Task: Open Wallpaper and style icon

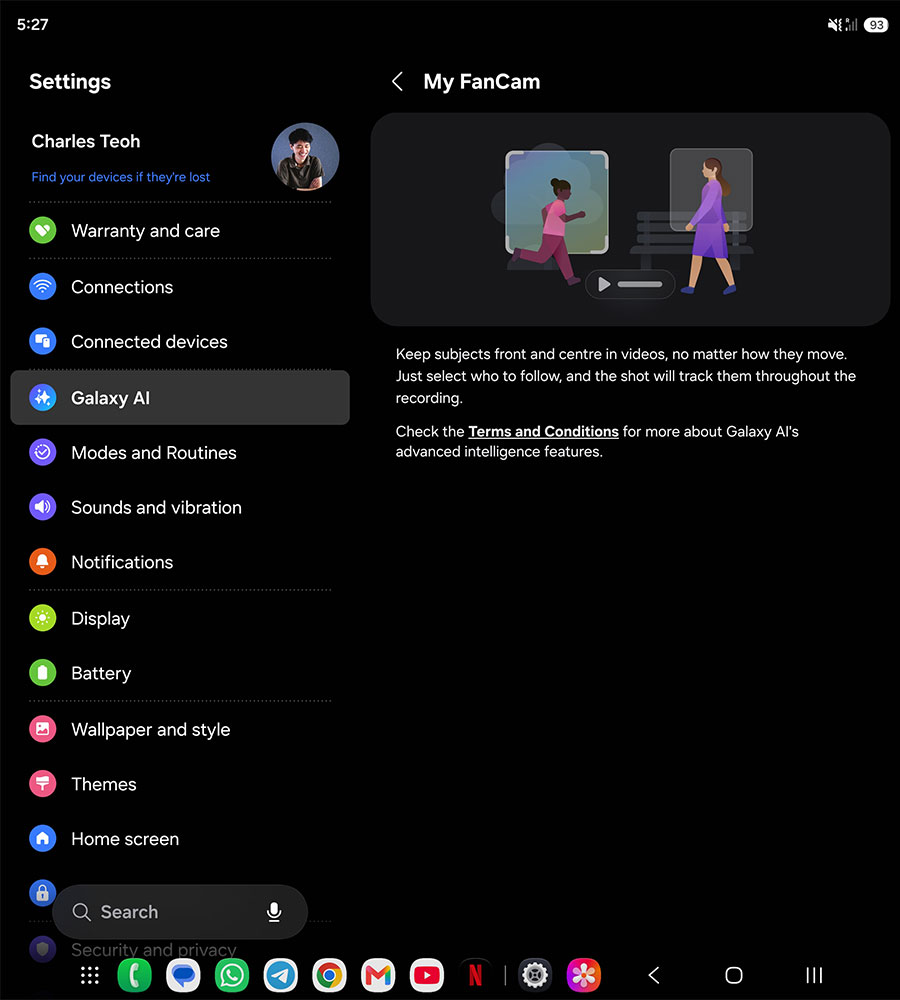Action: 43,729
